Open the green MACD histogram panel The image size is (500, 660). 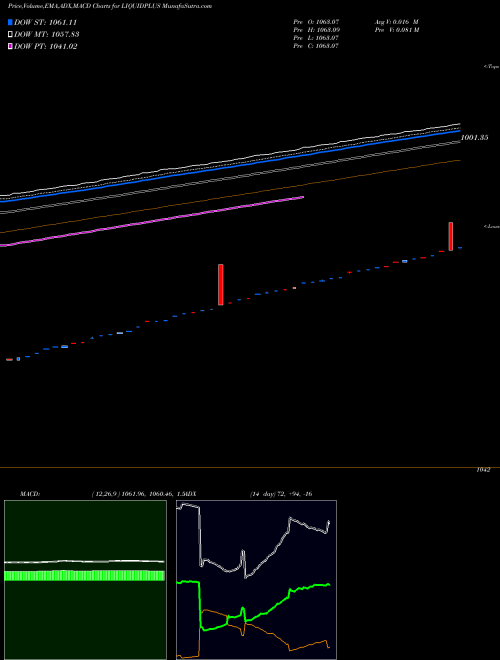point(85,580)
